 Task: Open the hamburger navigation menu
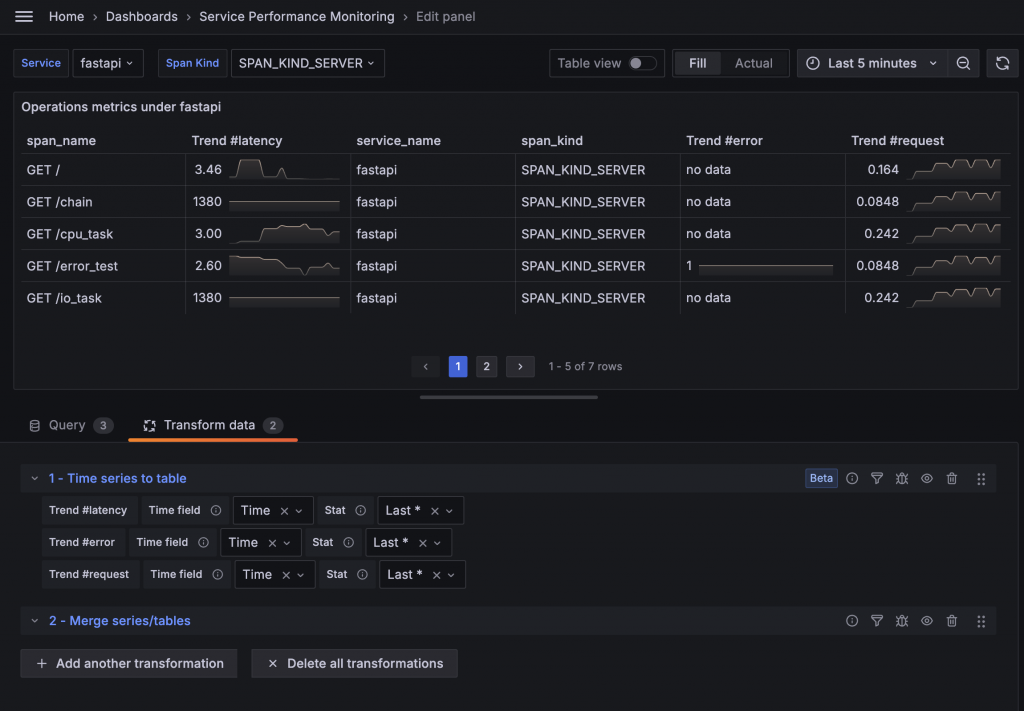(x=24, y=16)
